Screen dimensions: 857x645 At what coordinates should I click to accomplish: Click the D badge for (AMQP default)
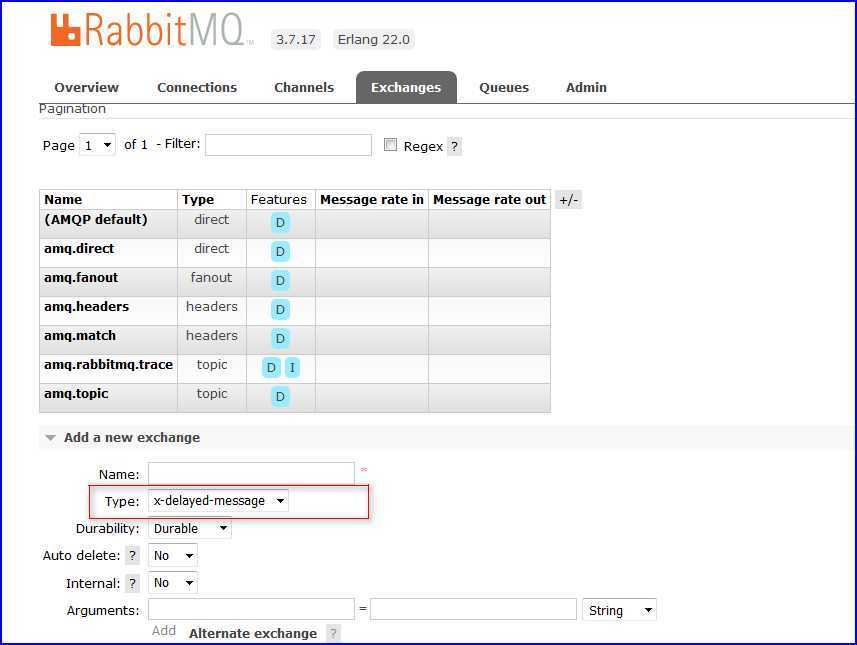[x=280, y=222]
